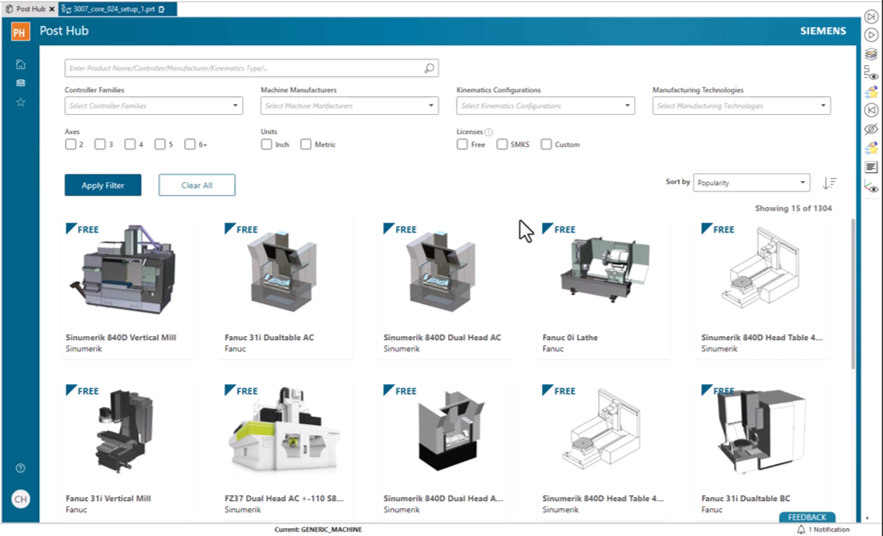883x536 pixels.
Task: Click the Fanuc 31i Vertical Mill title
Action: [x=108, y=499]
